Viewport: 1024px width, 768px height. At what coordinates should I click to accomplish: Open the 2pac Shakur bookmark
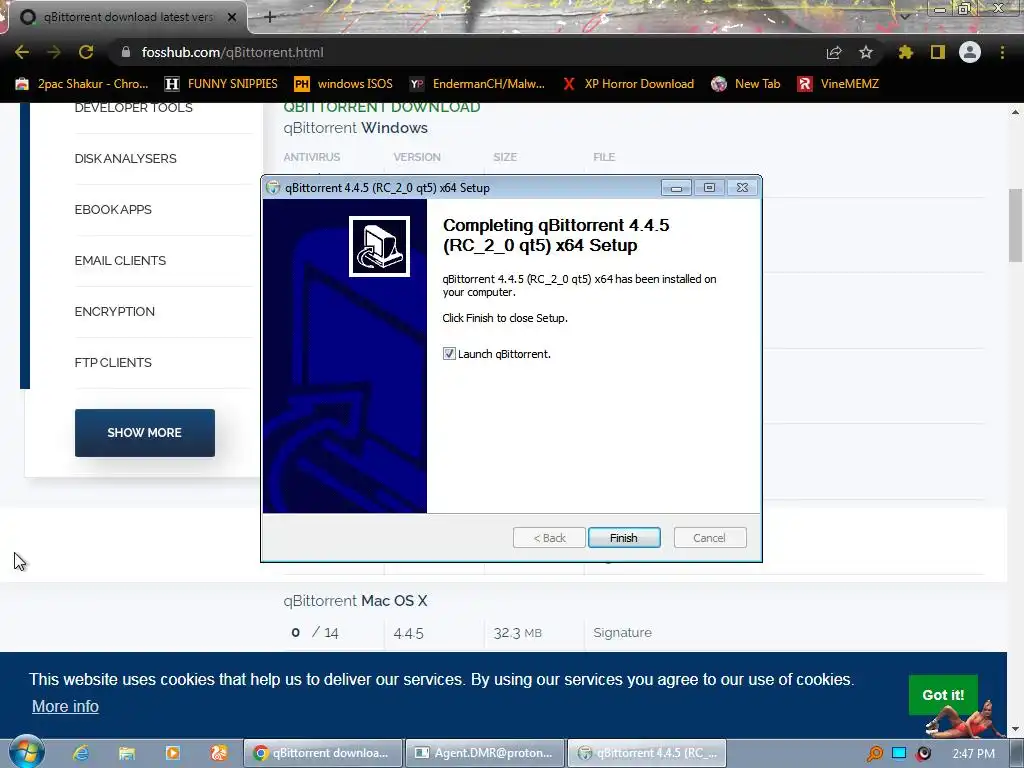coord(82,84)
